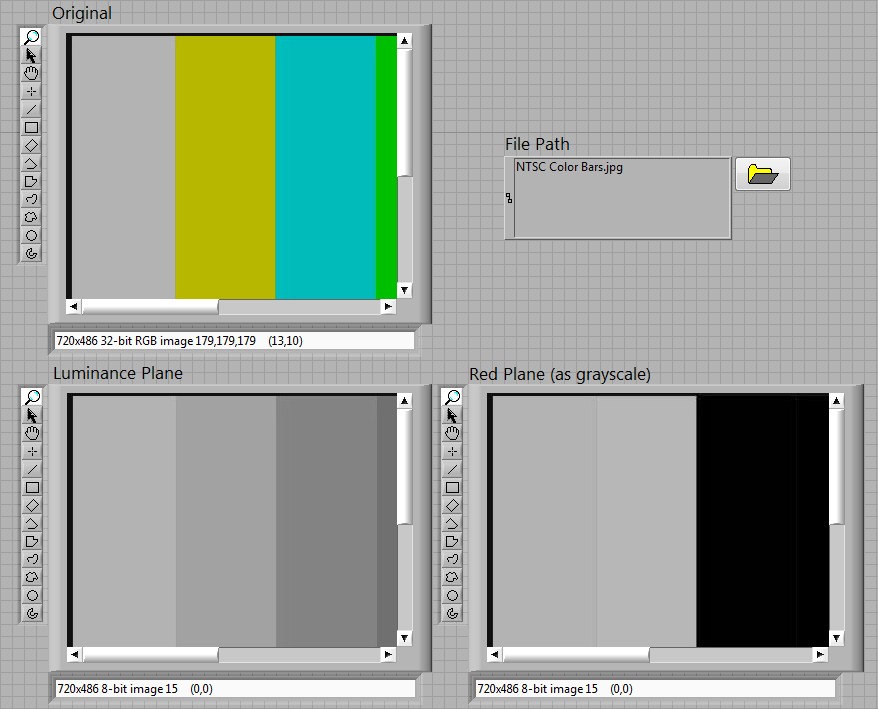This screenshot has height=709, width=878.
Task: Select Oval tool in Luminance Plane palette
Action: [32, 595]
